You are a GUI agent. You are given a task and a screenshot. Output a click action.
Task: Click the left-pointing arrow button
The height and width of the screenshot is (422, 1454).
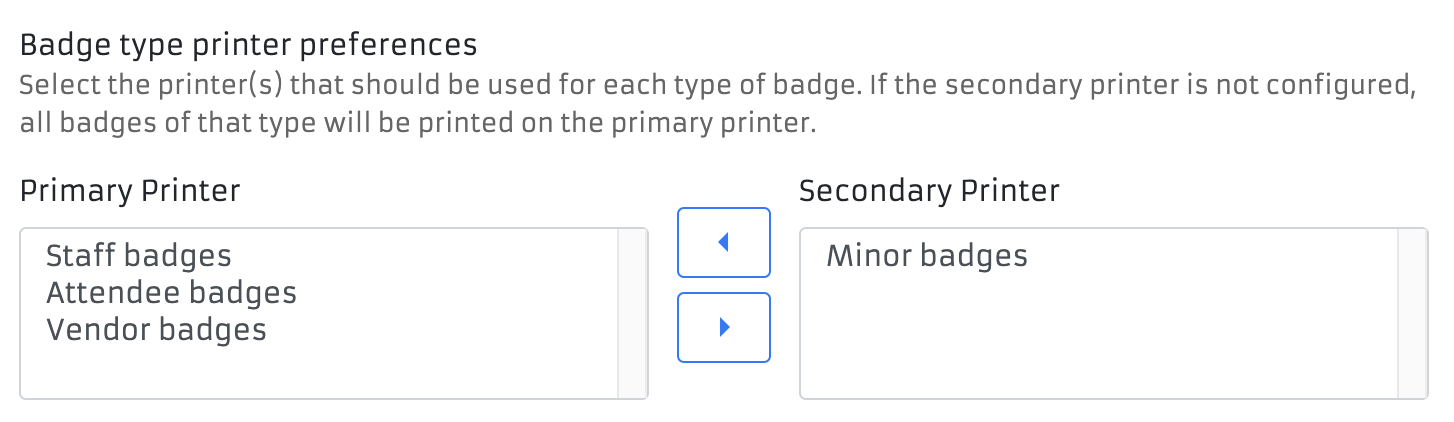[723, 242]
